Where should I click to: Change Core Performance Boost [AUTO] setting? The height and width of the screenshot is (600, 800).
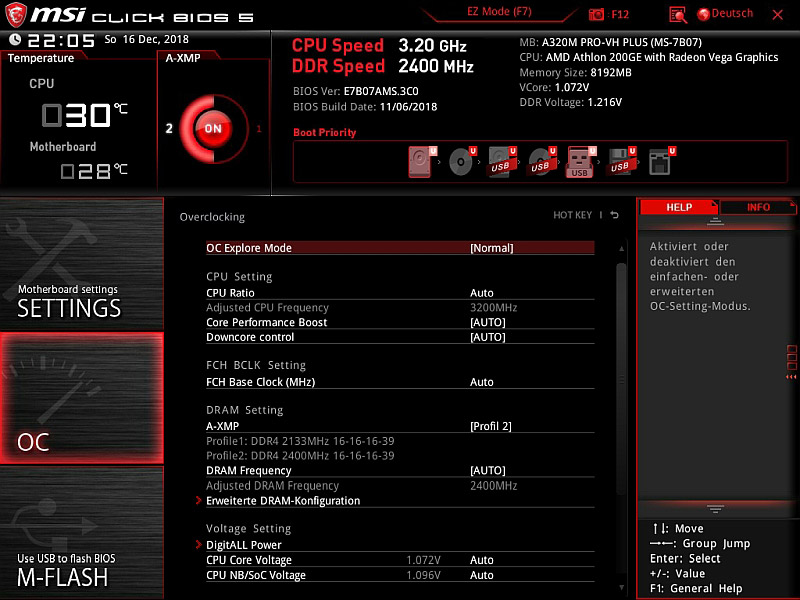400,322
